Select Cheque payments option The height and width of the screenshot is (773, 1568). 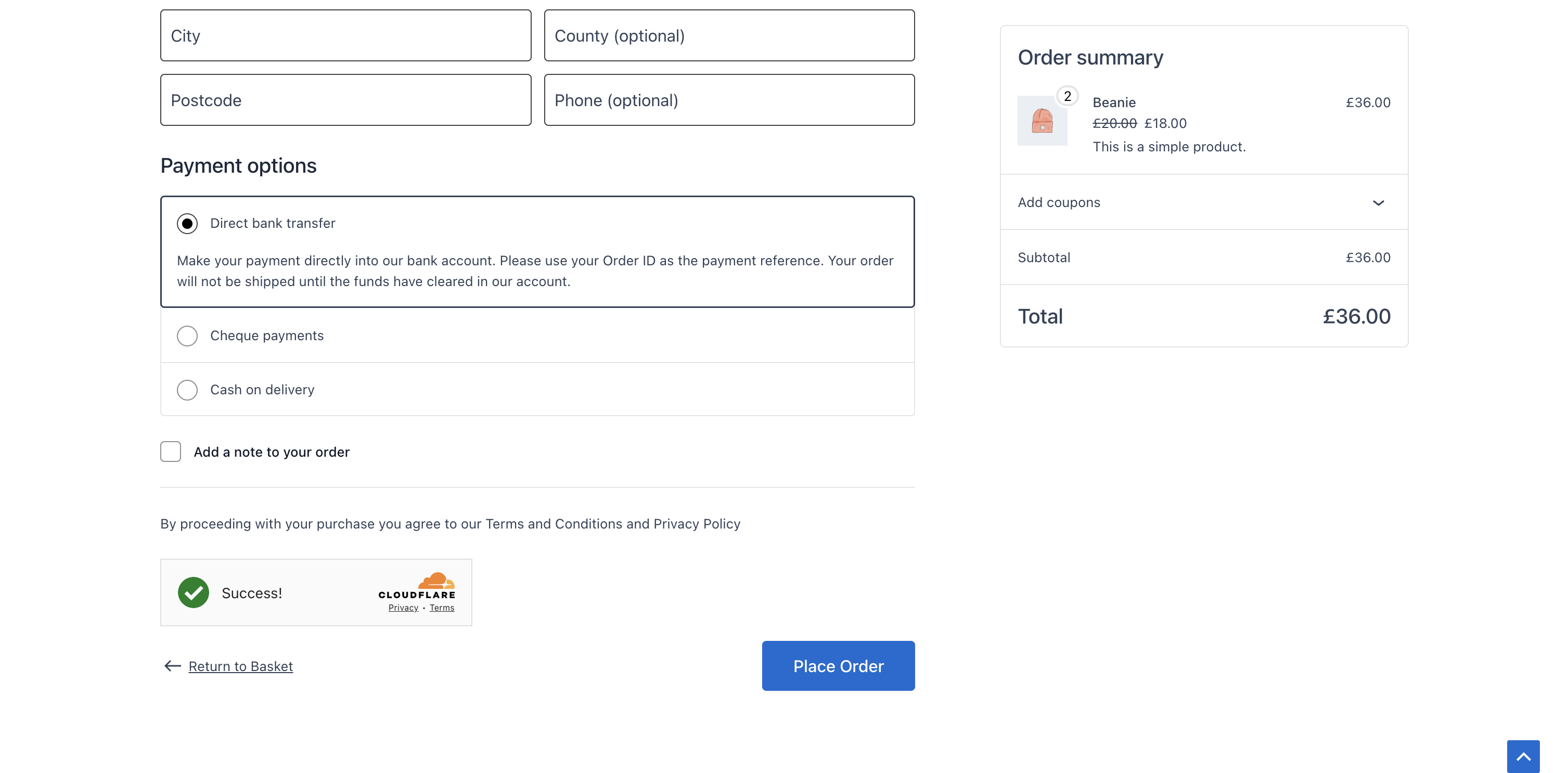pos(187,336)
